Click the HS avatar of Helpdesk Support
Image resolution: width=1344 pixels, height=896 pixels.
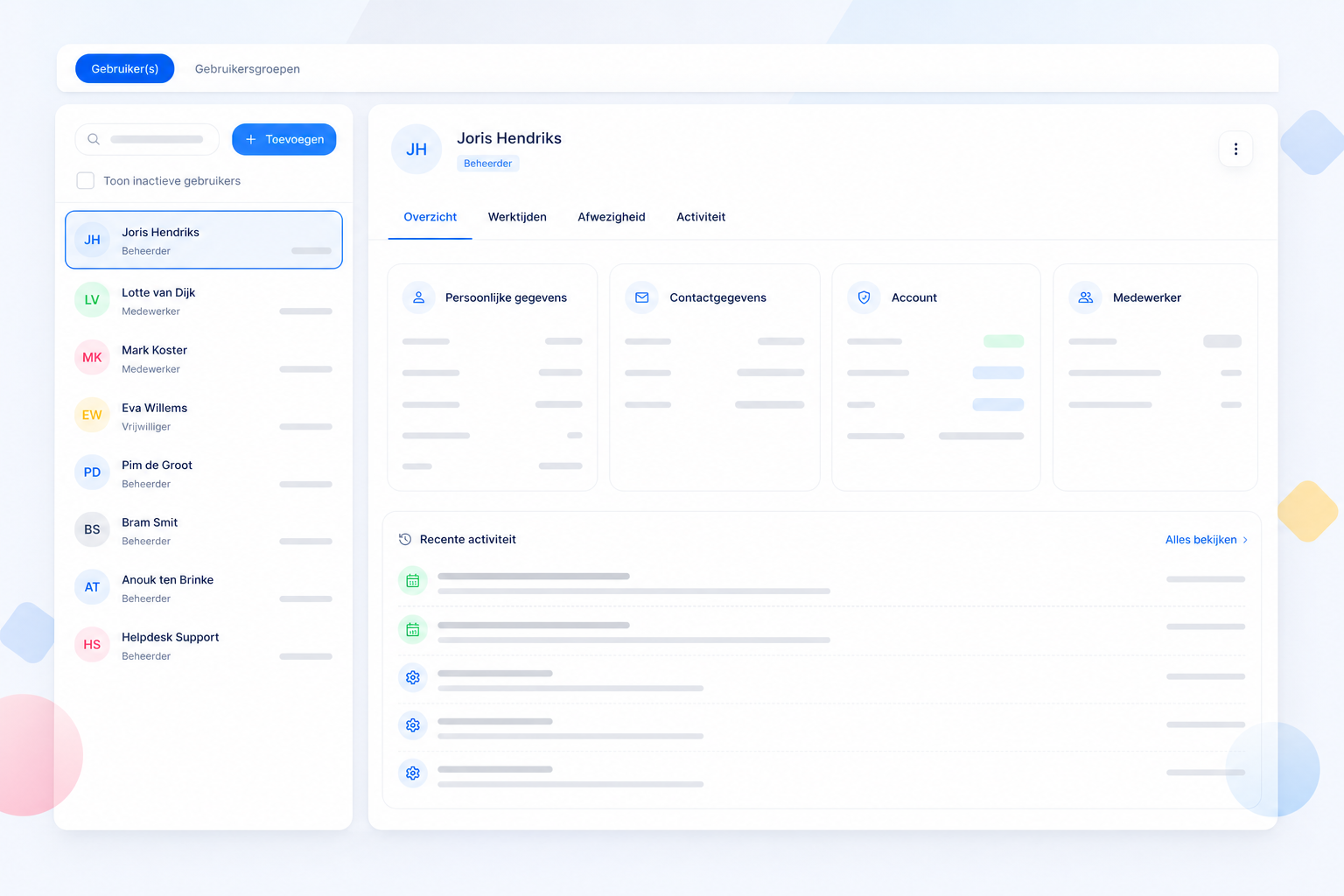(x=92, y=645)
